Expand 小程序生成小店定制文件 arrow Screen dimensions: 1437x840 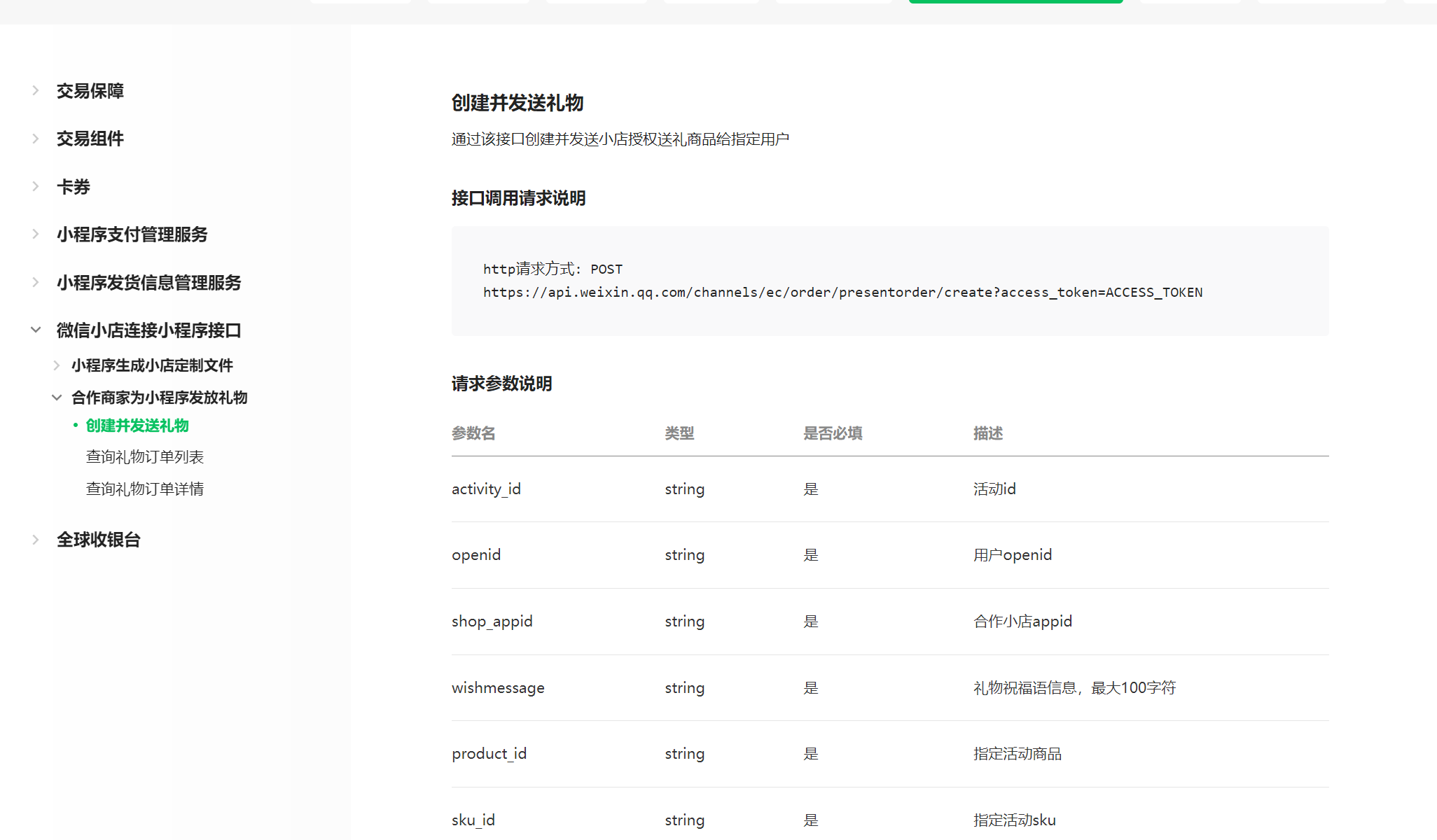pos(57,365)
